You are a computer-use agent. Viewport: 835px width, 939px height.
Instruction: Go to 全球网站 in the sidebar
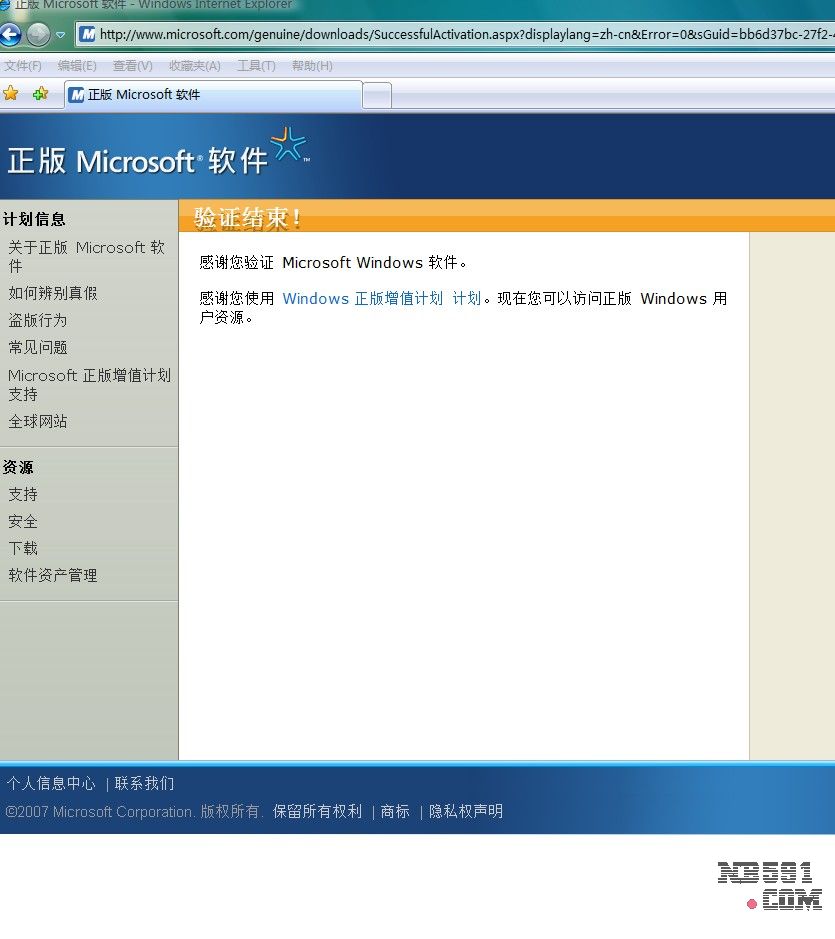click(x=38, y=421)
